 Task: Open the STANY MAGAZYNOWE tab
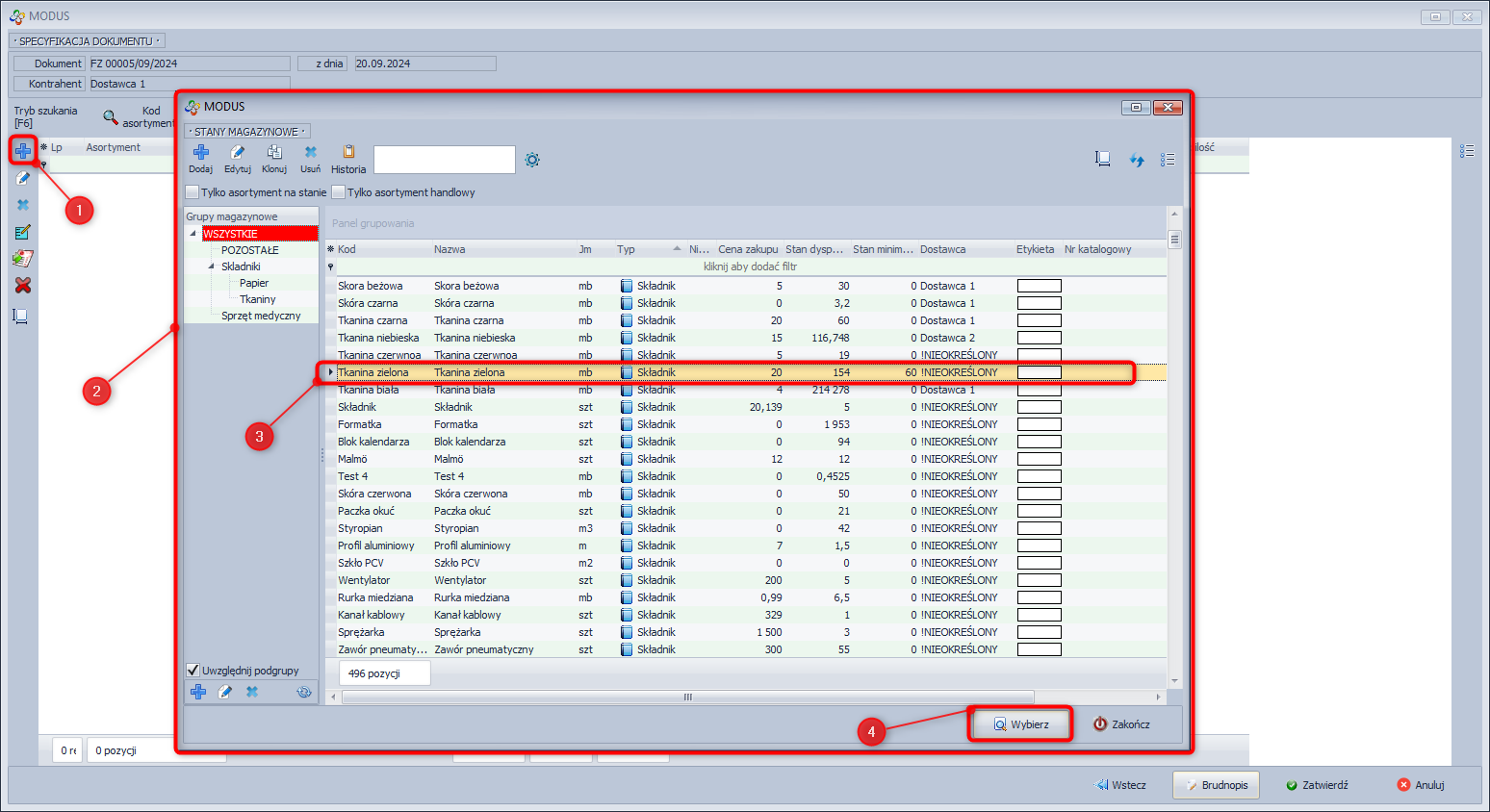pos(247,132)
